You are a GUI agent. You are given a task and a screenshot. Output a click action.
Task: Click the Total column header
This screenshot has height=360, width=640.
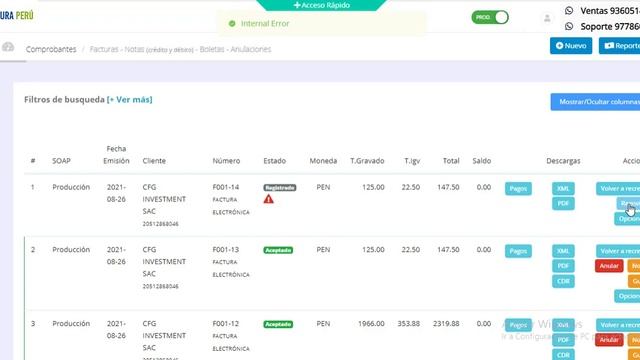point(451,161)
